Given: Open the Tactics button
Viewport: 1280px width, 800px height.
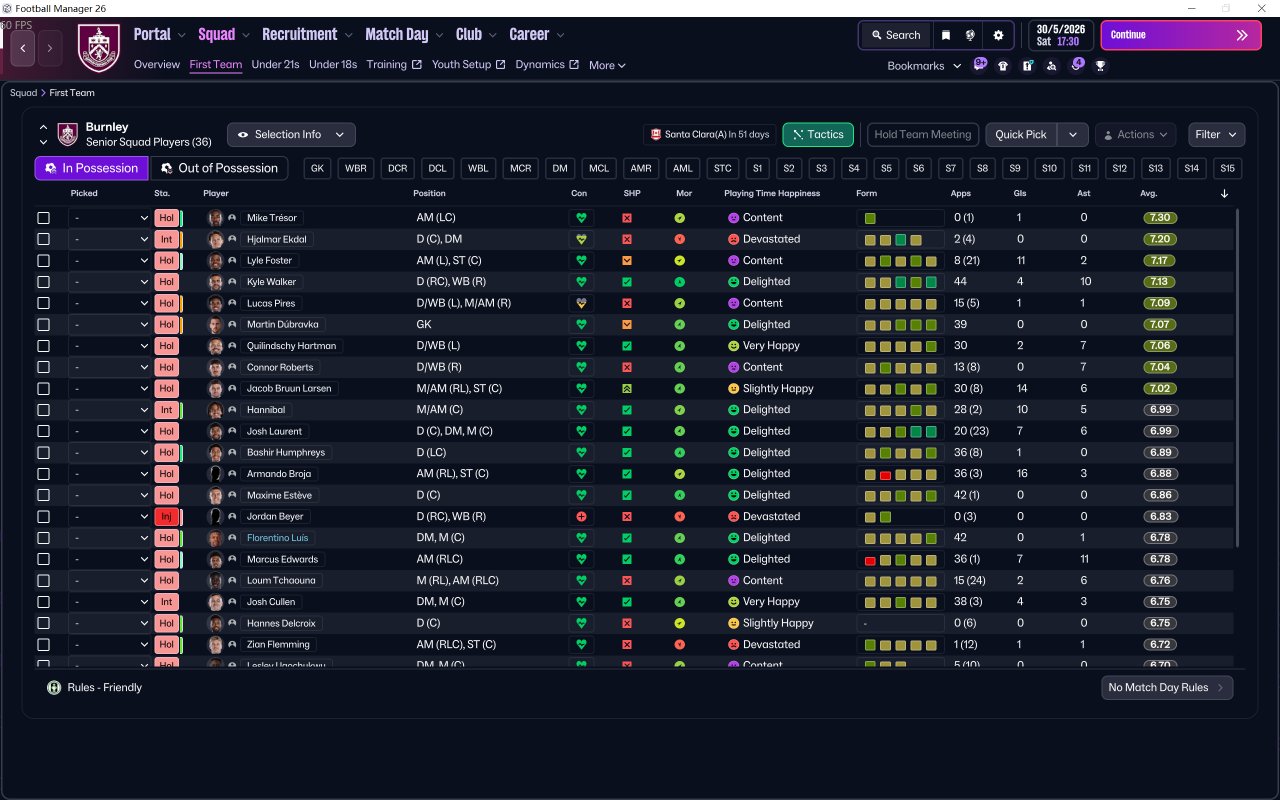Looking at the screenshot, I should 818,135.
